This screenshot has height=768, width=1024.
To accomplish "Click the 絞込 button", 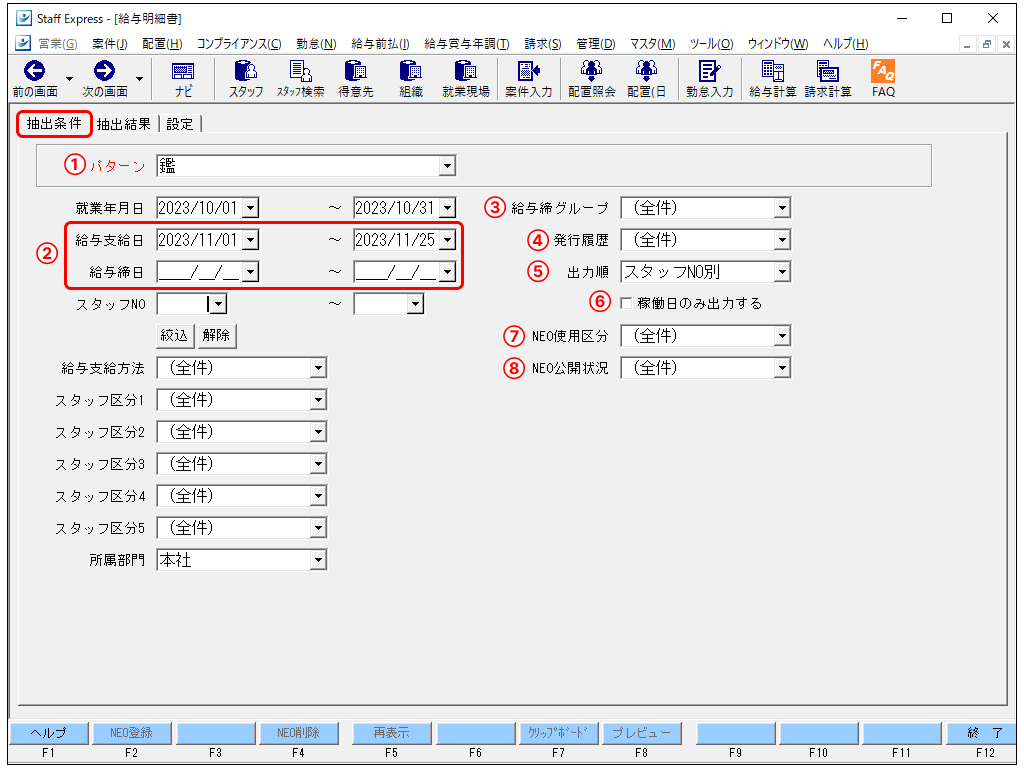I will 175,336.
